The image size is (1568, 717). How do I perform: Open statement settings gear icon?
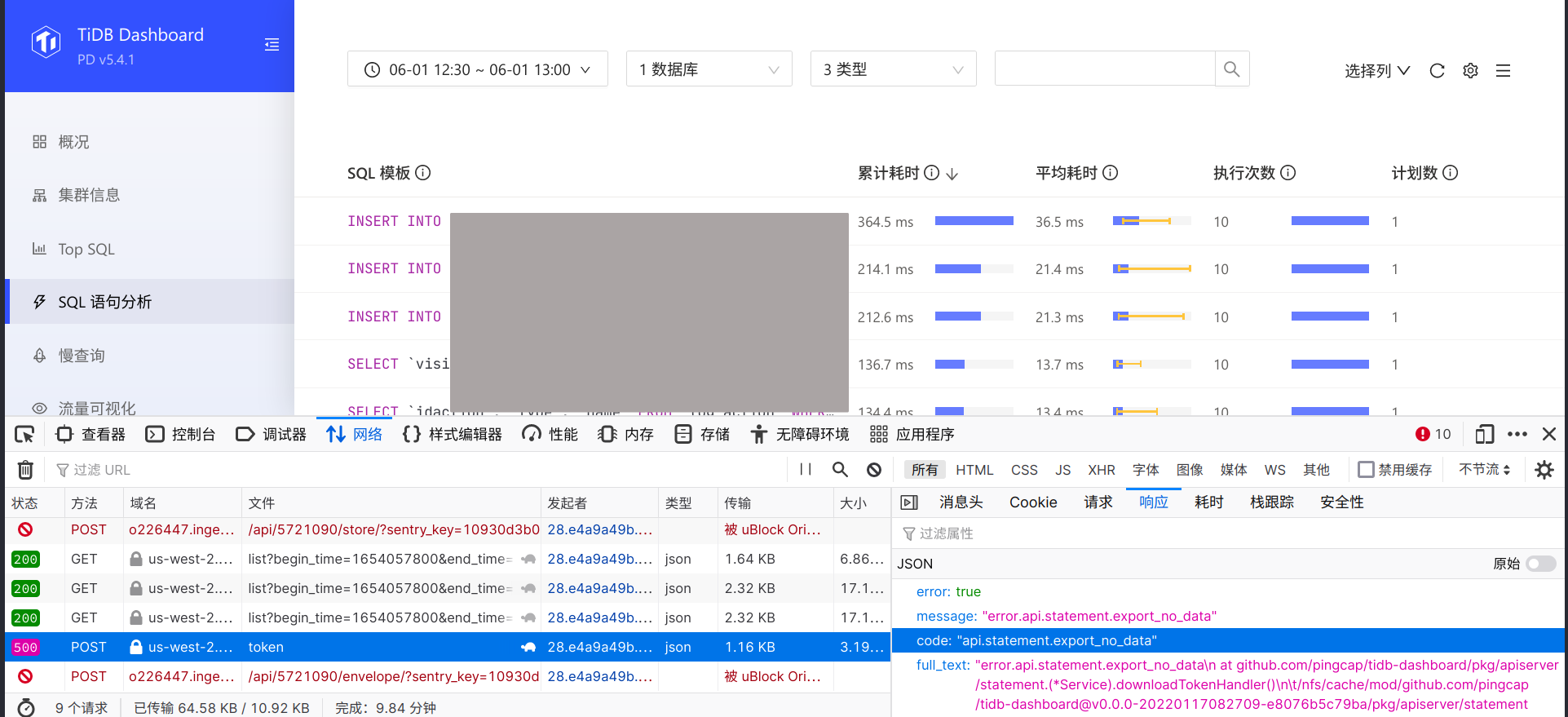1471,71
